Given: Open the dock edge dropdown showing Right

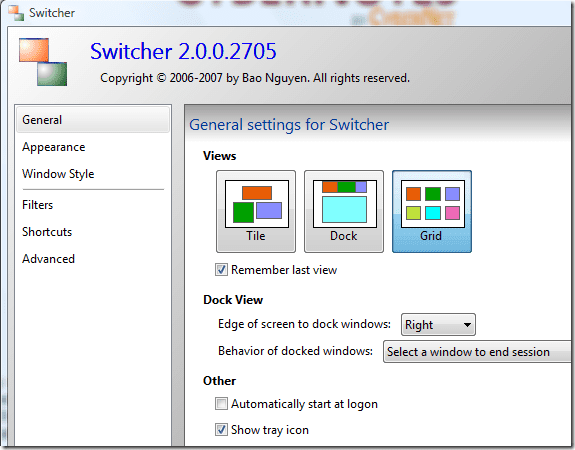Looking at the screenshot, I should click(438, 325).
